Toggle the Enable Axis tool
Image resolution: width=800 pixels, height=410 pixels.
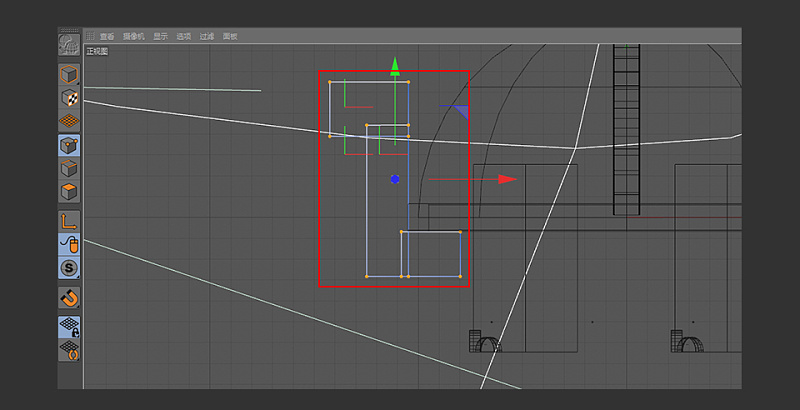tap(69, 221)
